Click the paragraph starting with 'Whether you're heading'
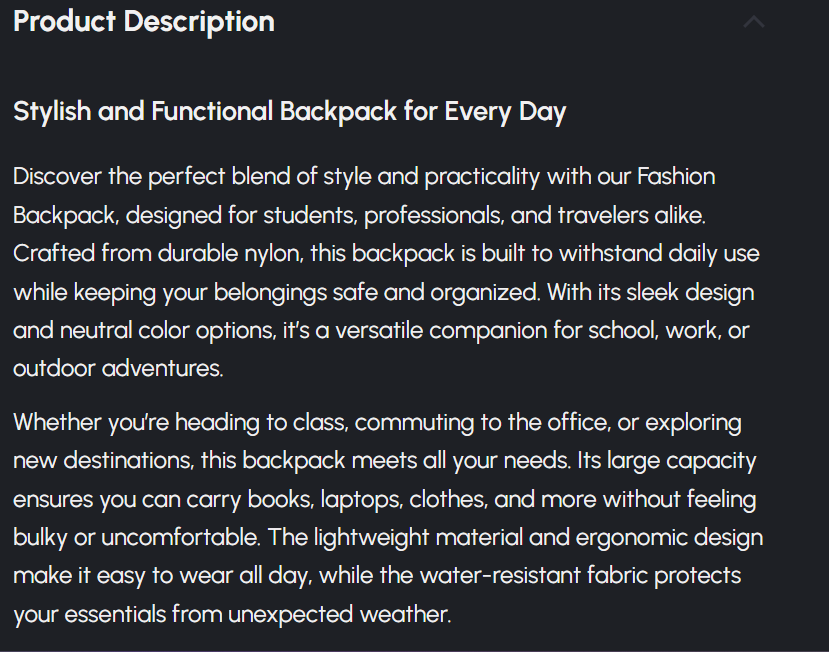829x652 pixels. coord(386,517)
